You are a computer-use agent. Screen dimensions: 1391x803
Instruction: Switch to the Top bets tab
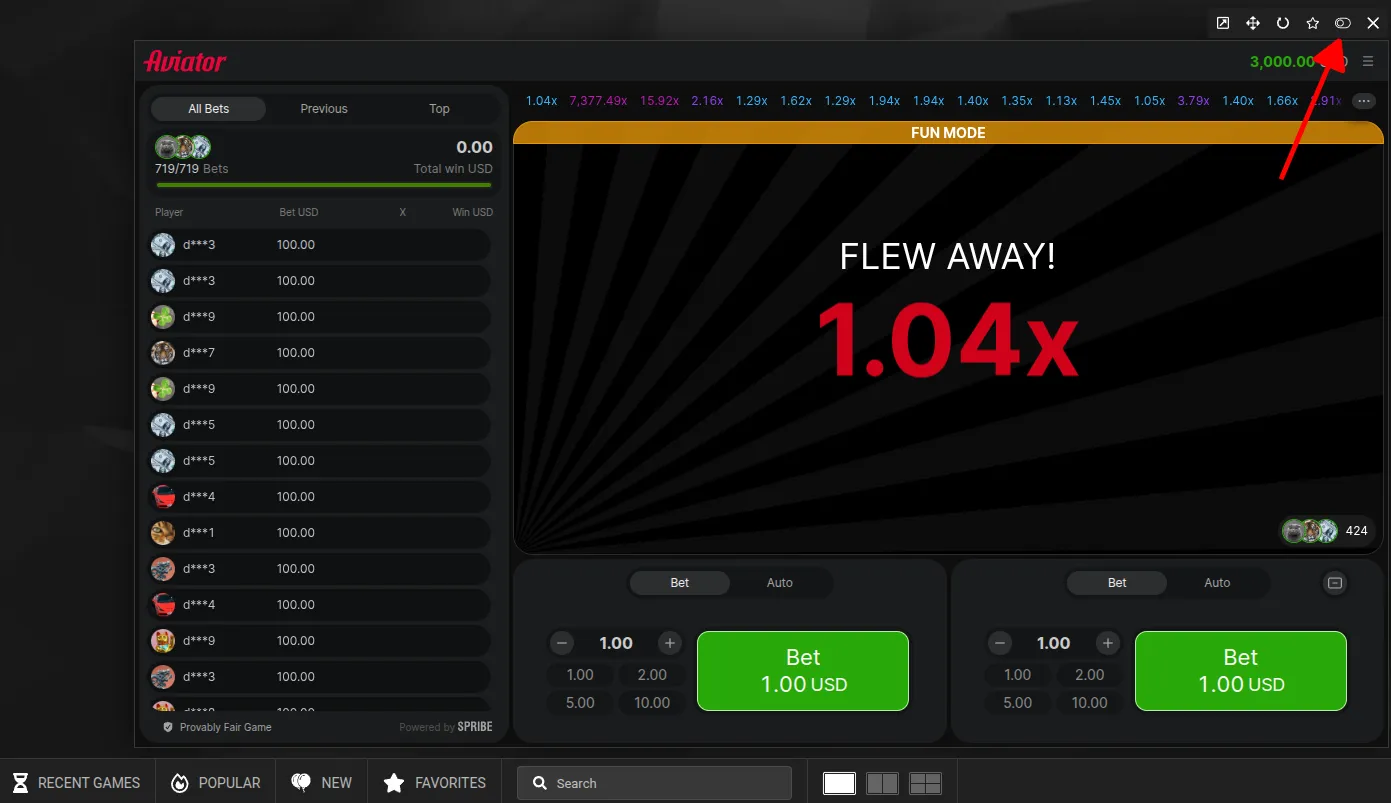439,109
